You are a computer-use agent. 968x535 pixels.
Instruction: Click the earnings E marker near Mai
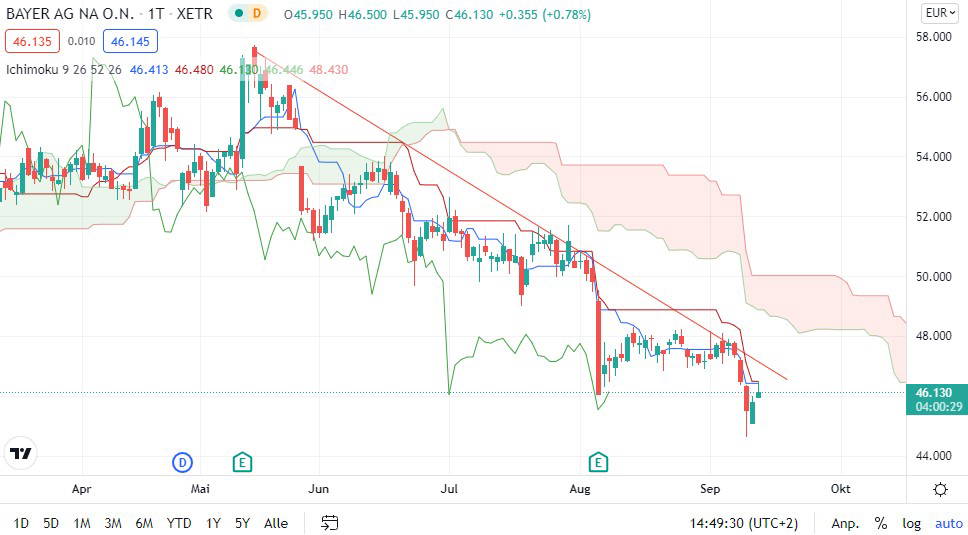[x=242, y=462]
